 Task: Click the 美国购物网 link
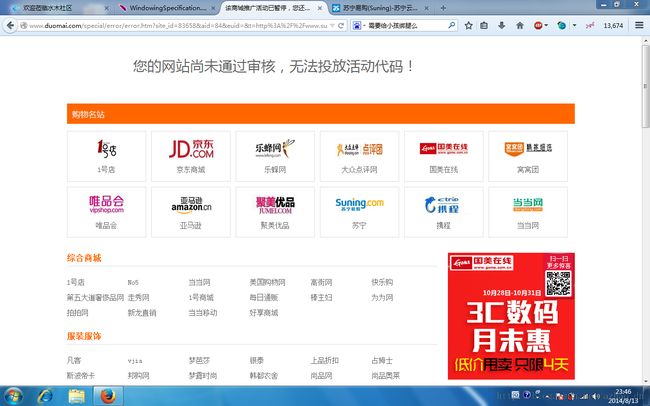[267, 282]
